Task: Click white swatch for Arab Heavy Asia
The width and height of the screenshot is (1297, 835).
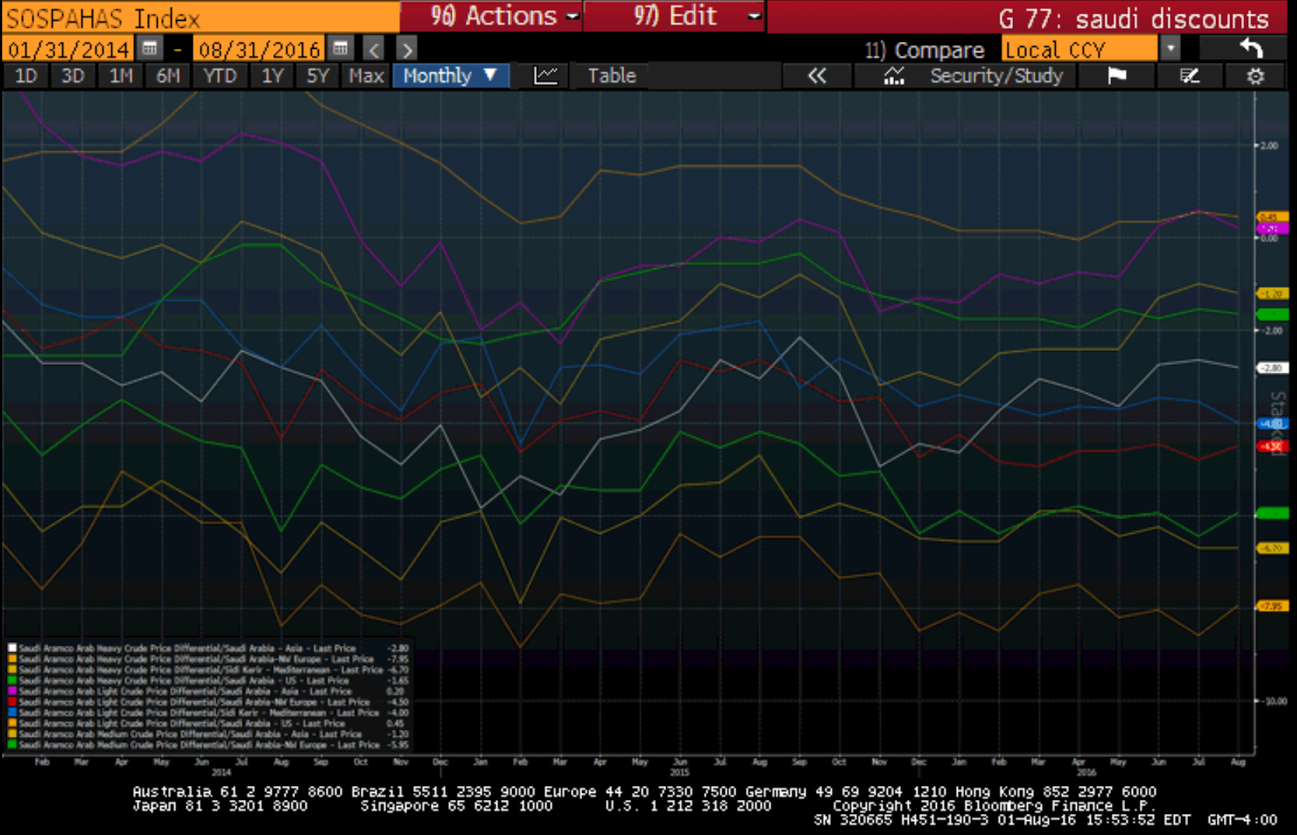Action: pos(12,648)
